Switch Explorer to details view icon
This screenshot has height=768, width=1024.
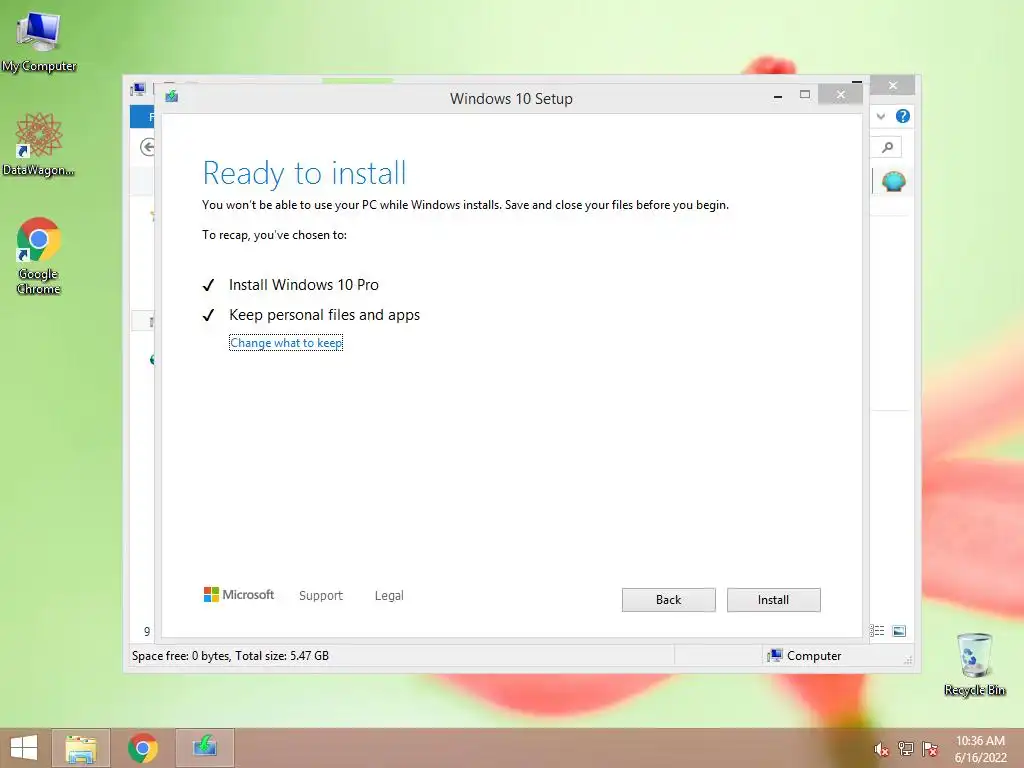click(876, 630)
